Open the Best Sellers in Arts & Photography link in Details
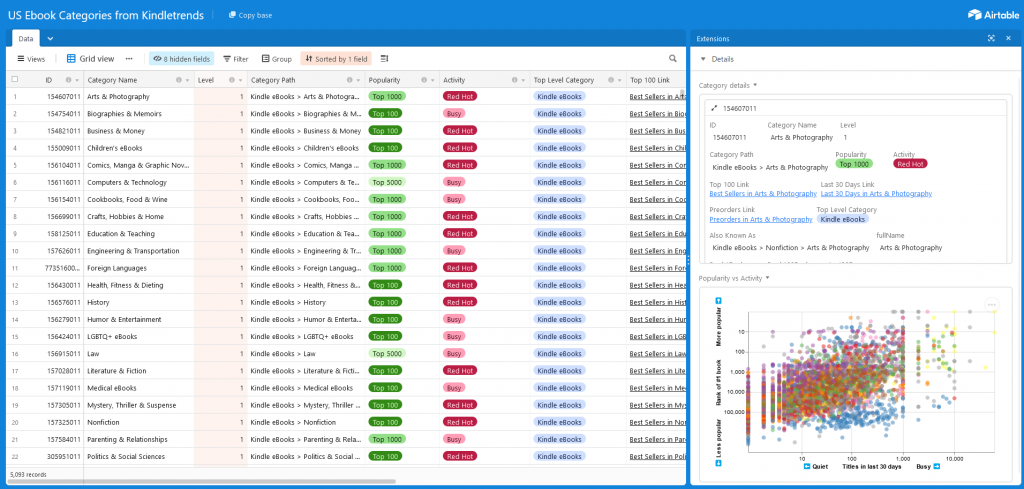This screenshot has height=489, width=1024. [x=763, y=194]
